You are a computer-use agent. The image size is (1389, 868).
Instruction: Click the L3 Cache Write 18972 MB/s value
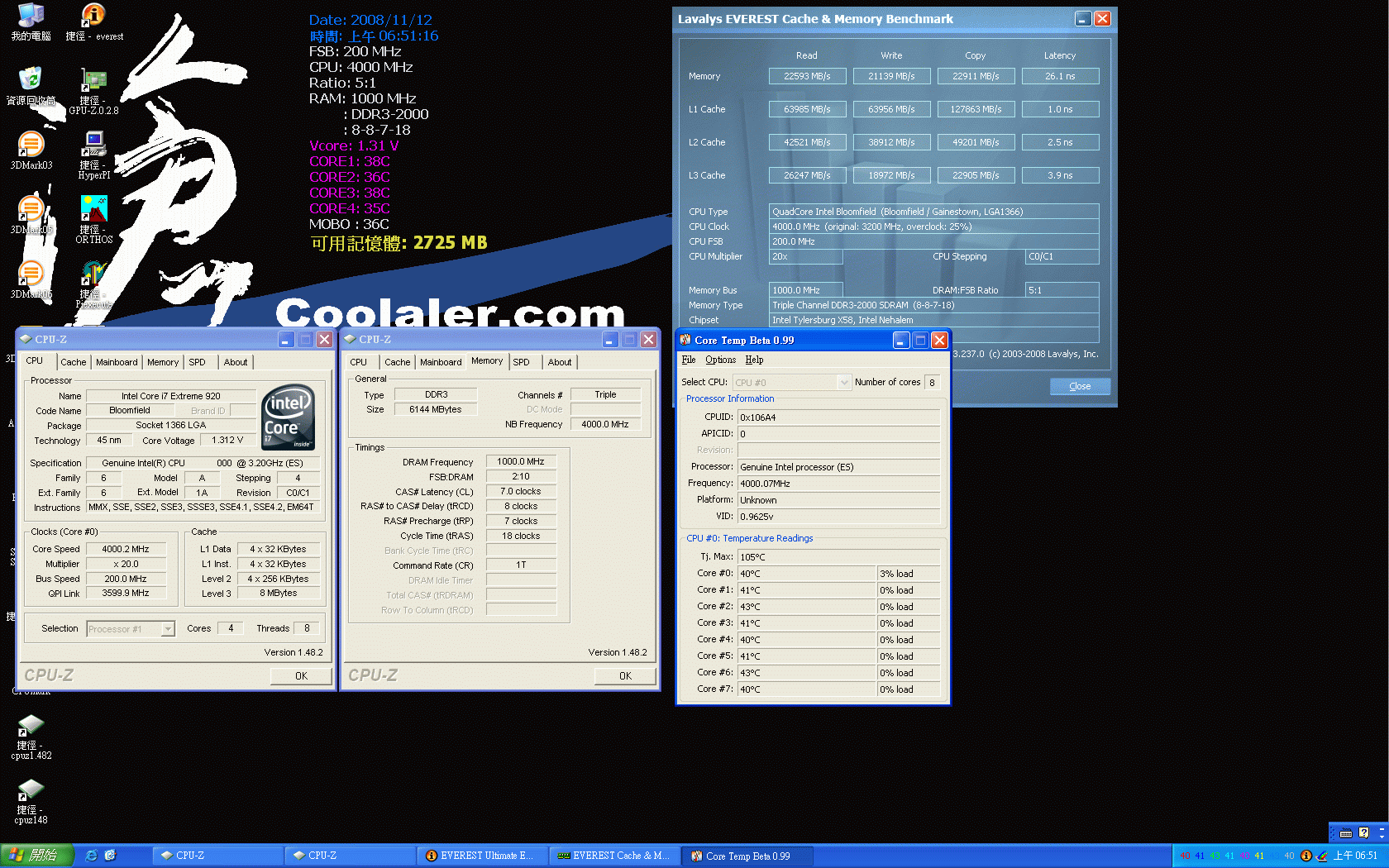coord(891,175)
